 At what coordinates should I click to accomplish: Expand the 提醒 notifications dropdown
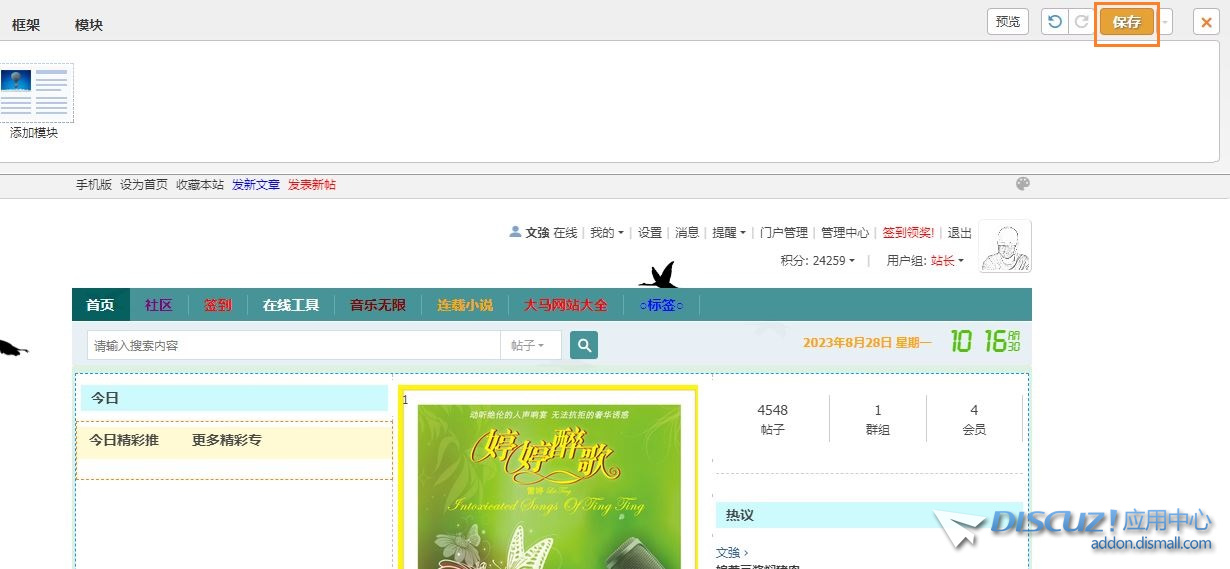coord(728,233)
